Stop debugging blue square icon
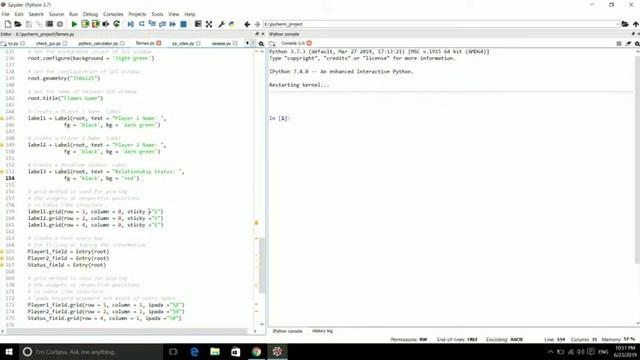This screenshot has height=360, width=640. coord(184,24)
